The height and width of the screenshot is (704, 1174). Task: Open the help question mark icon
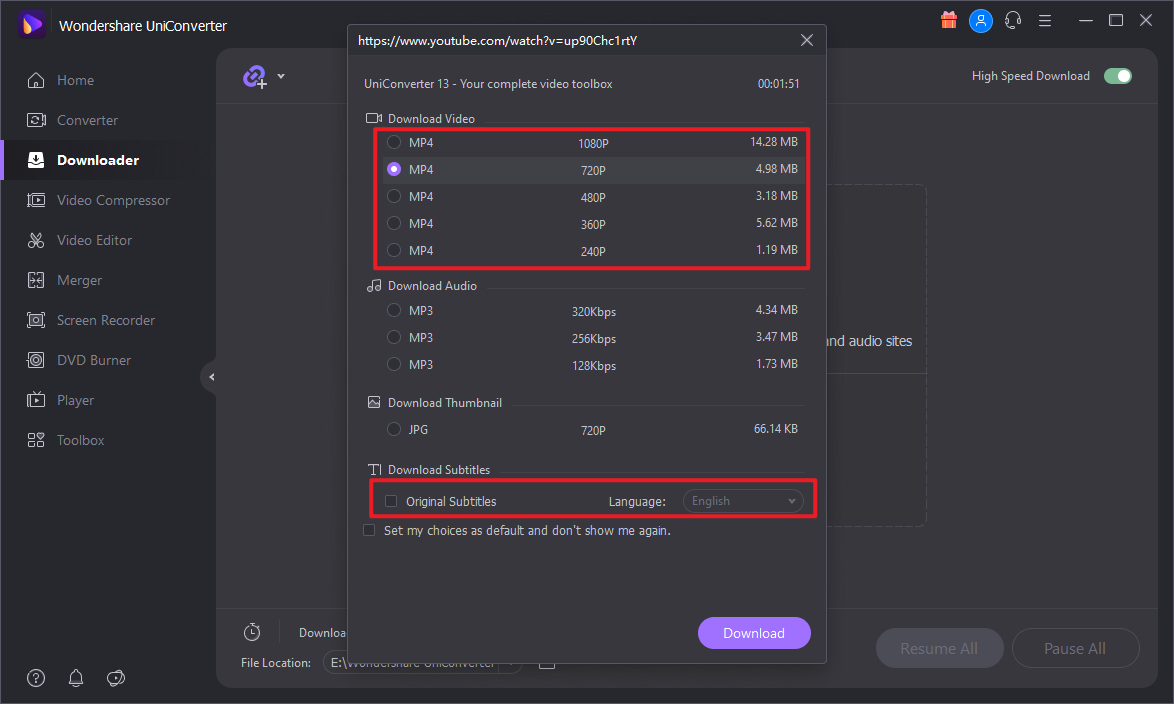36,679
